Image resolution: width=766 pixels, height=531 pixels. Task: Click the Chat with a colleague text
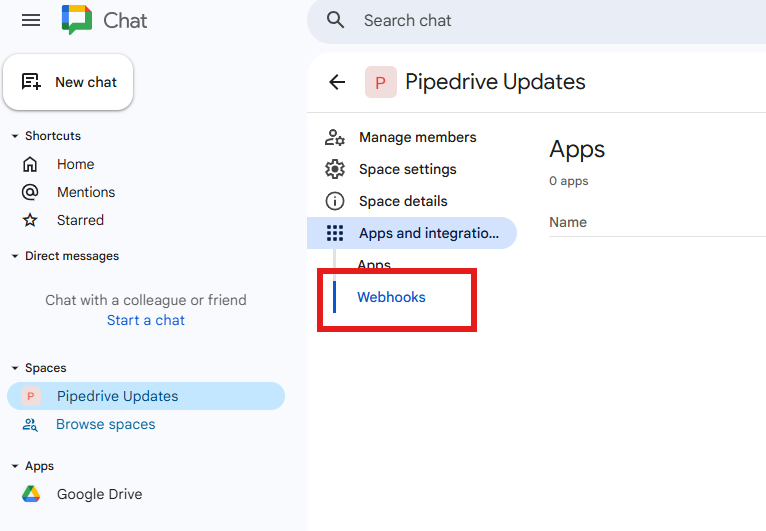pyautogui.click(x=146, y=300)
